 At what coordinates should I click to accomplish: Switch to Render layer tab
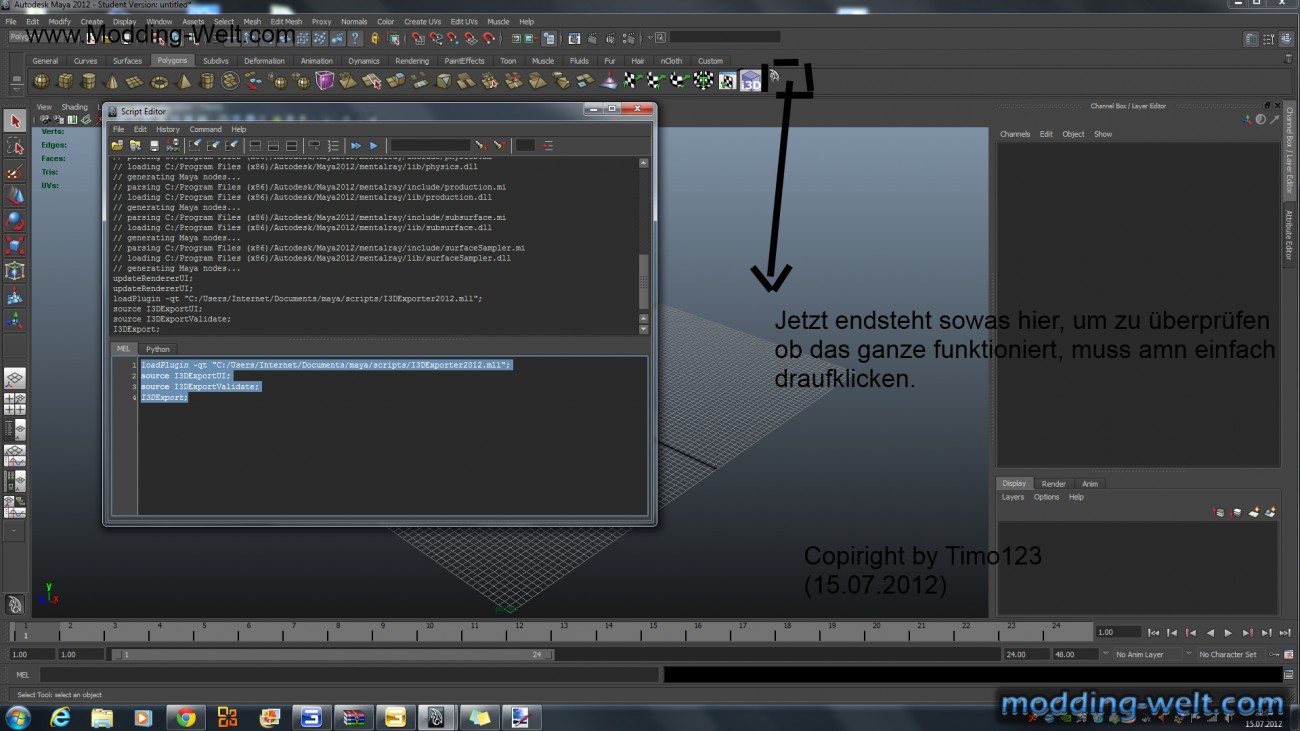click(1053, 484)
